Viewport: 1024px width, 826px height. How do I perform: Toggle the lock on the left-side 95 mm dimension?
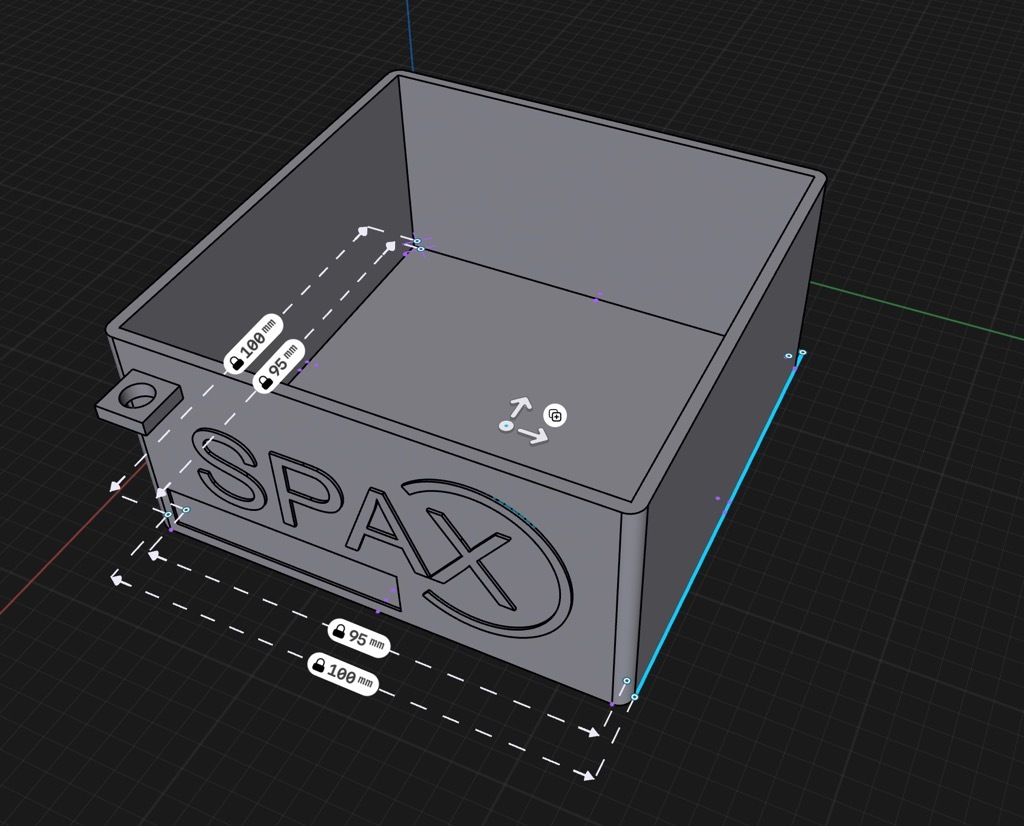[266, 382]
